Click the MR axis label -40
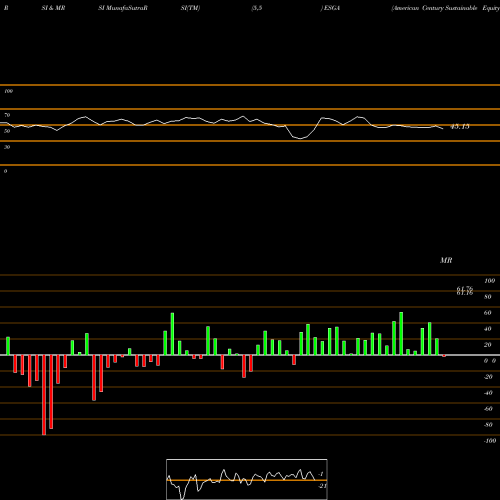The width and height of the screenshot is (500, 500). click(x=488, y=393)
